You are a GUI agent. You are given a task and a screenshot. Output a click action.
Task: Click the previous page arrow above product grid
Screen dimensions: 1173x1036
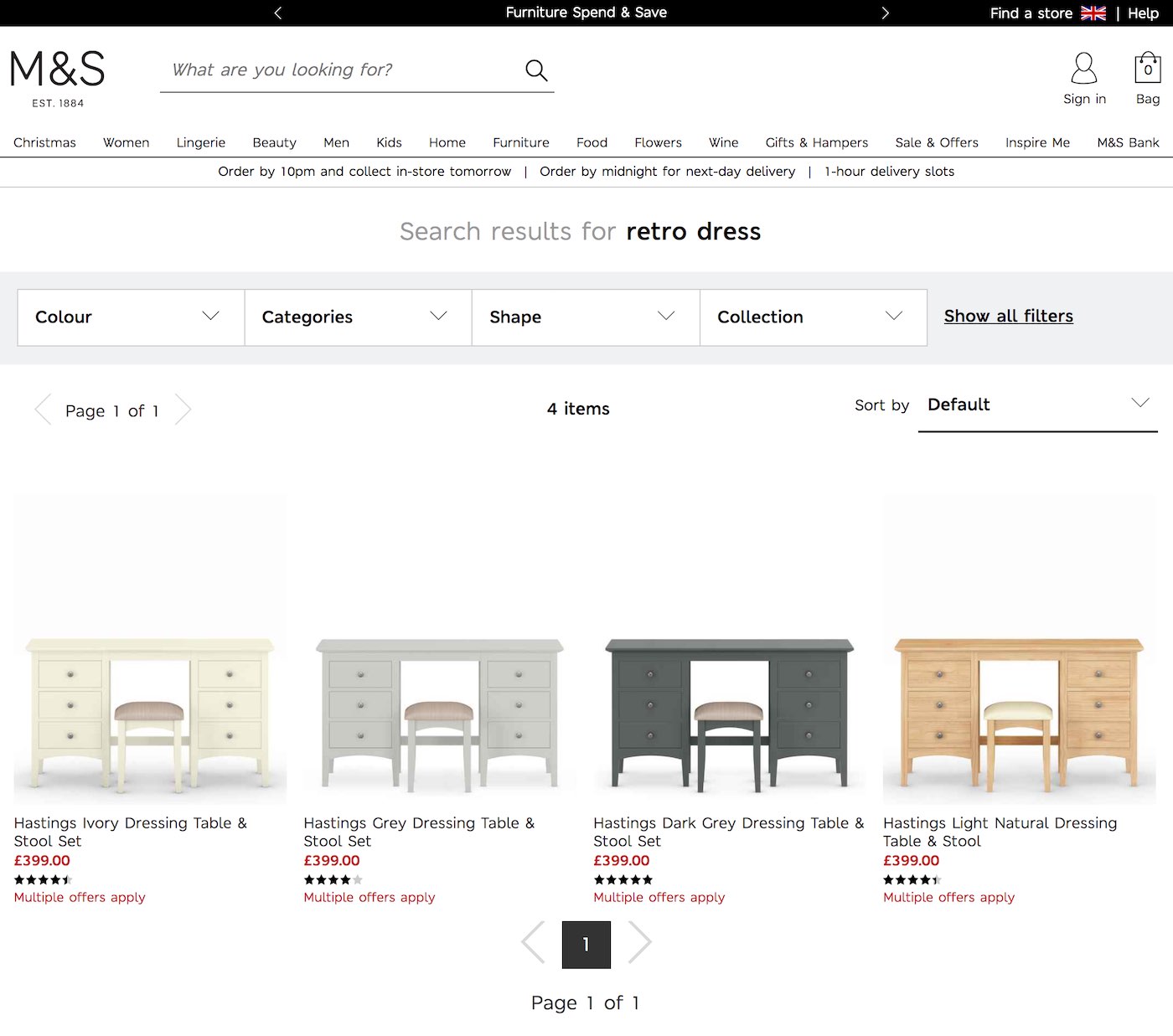41,410
